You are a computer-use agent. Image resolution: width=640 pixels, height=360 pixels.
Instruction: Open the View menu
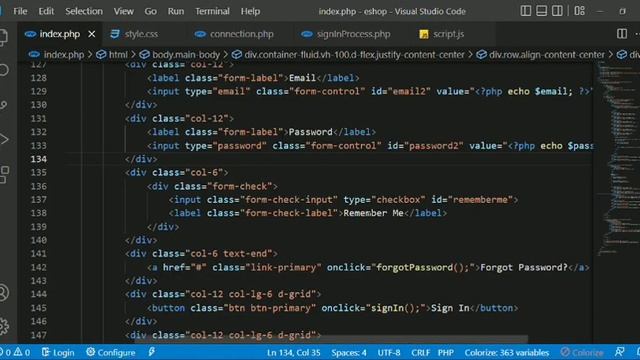click(x=124, y=11)
